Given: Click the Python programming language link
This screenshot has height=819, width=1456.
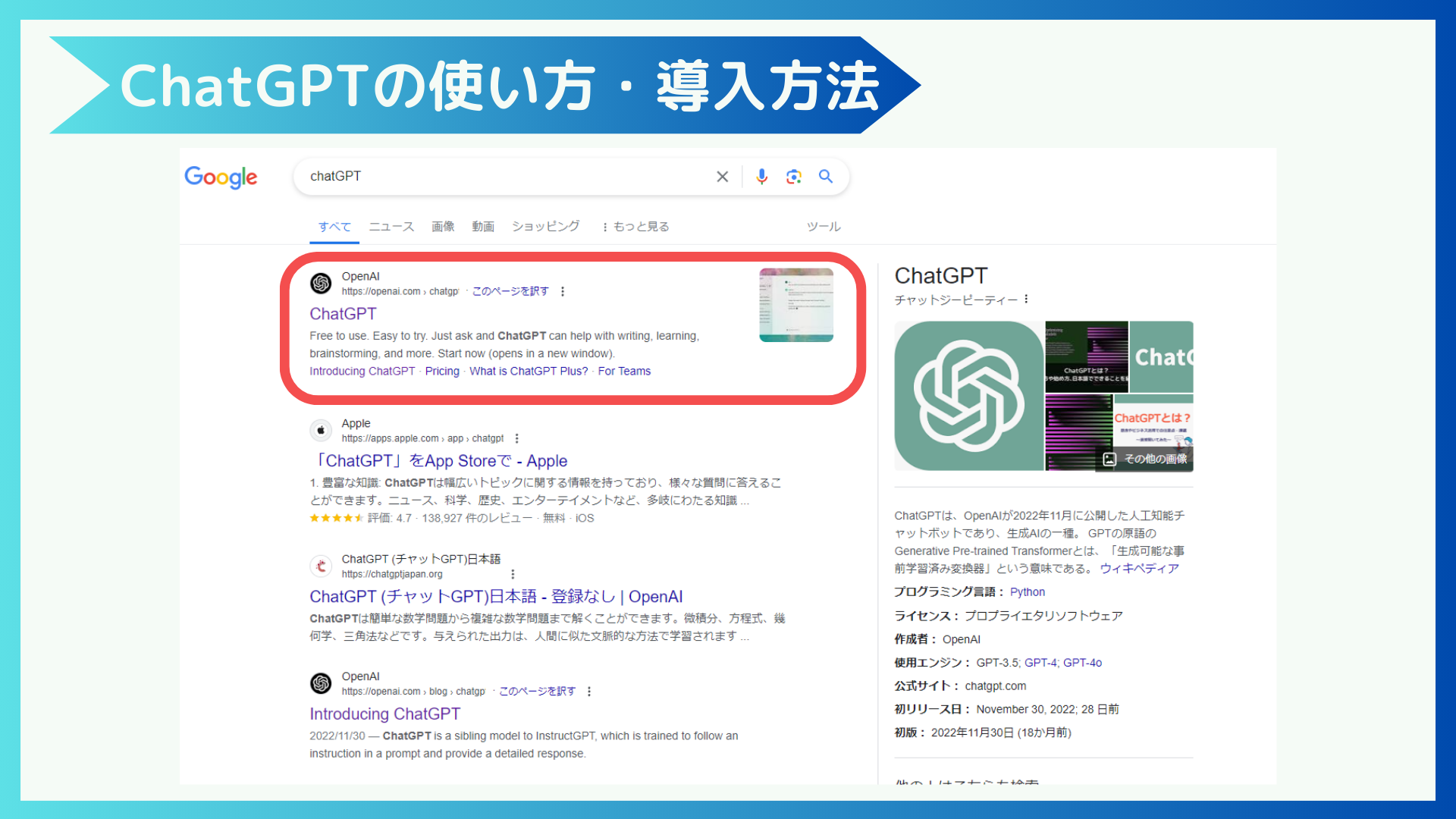Looking at the screenshot, I should [x=1027, y=592].
